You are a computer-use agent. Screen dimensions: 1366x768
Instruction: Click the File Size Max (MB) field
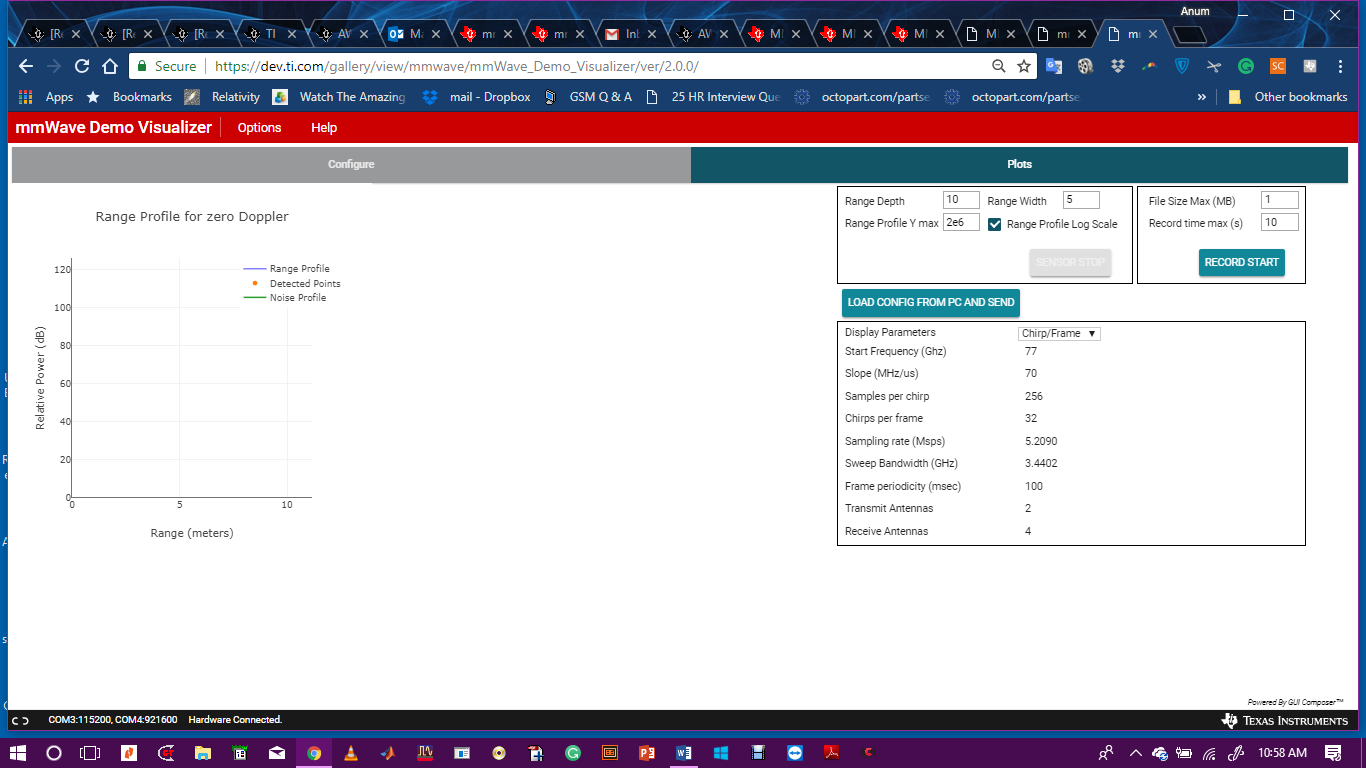tap(1280, 200)
